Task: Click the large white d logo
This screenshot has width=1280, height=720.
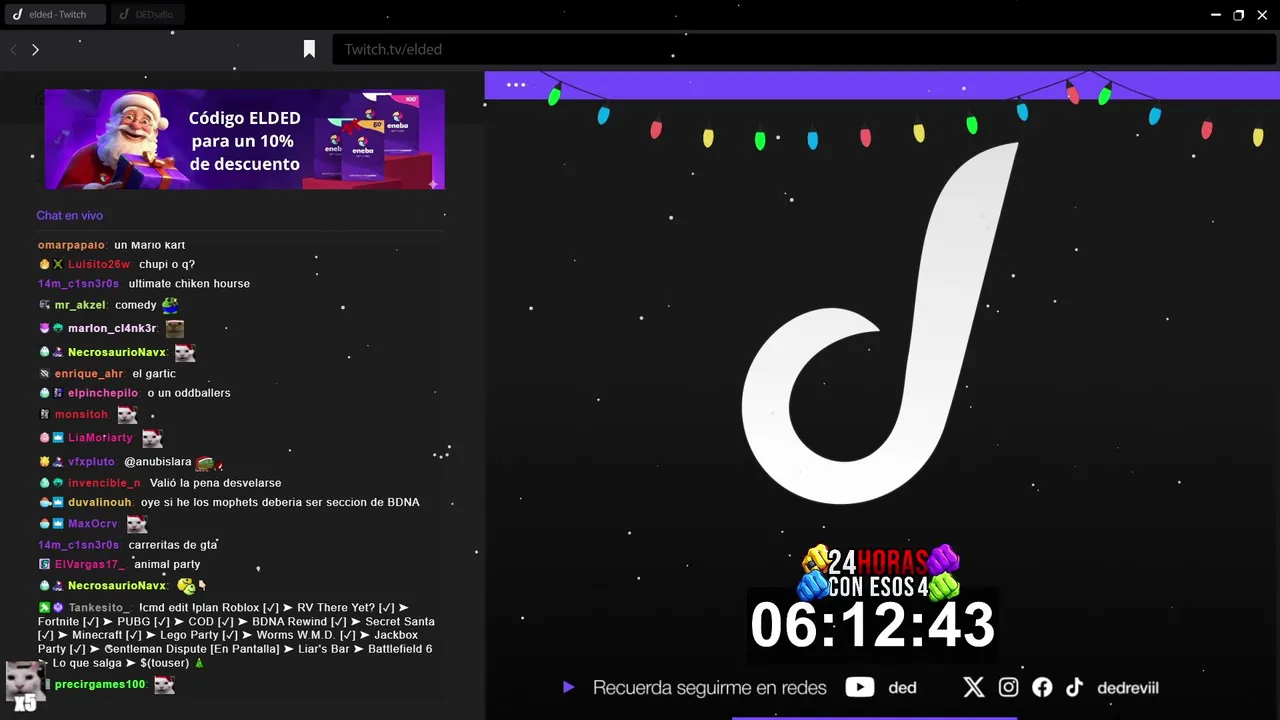Action: point(880,323)
